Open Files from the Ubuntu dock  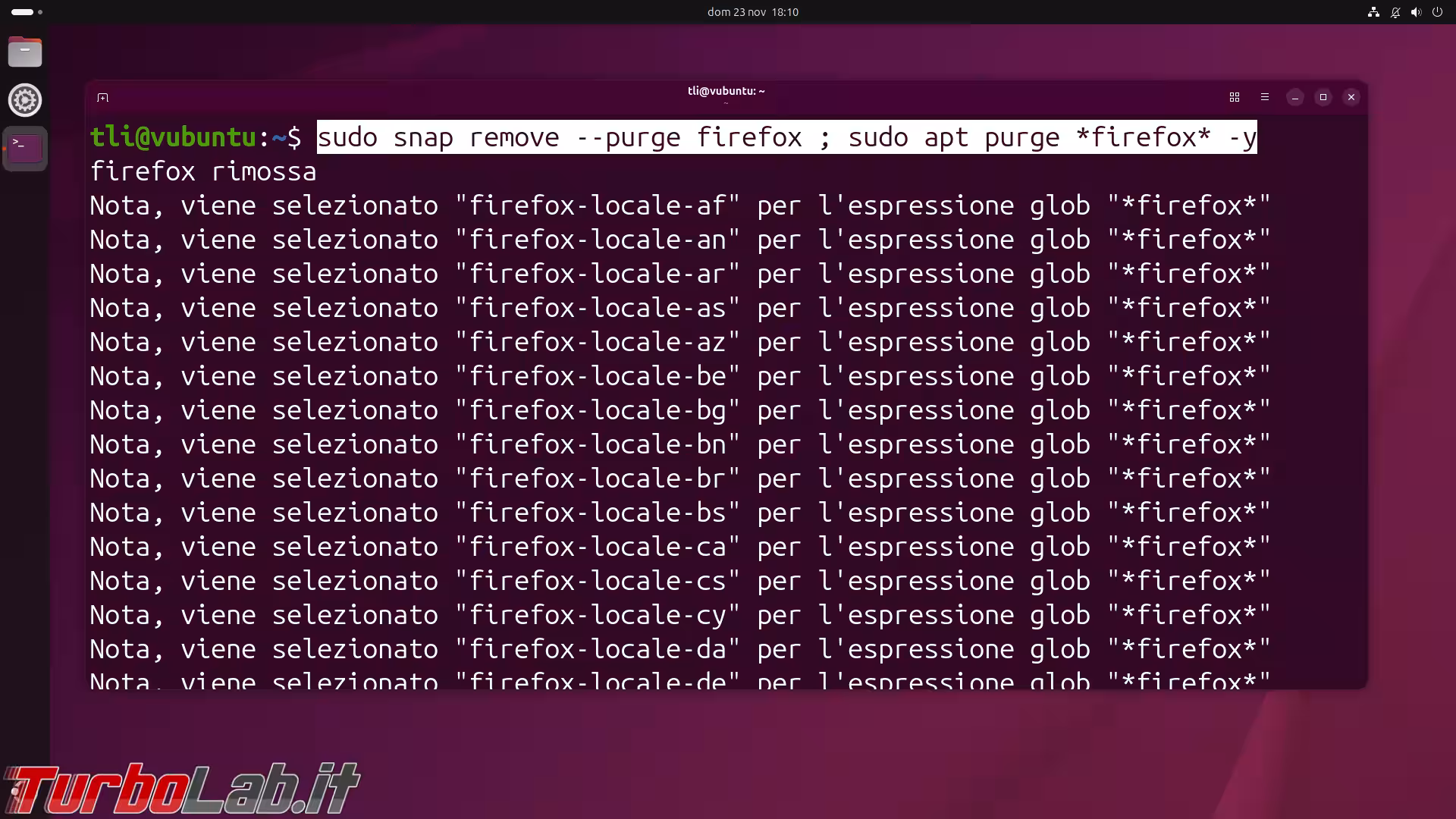pyautogui.click(x=25, y=52)
